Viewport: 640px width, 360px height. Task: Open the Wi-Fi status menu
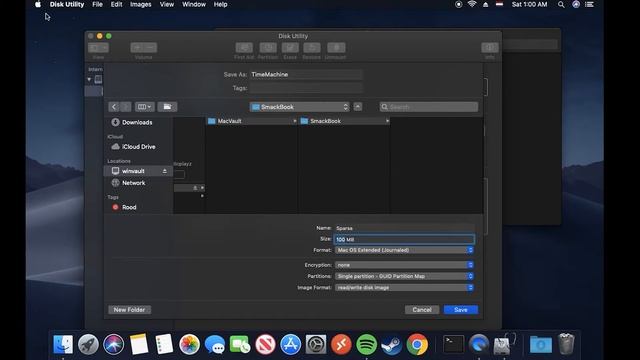pyautogui.click(x=472, y=4)
